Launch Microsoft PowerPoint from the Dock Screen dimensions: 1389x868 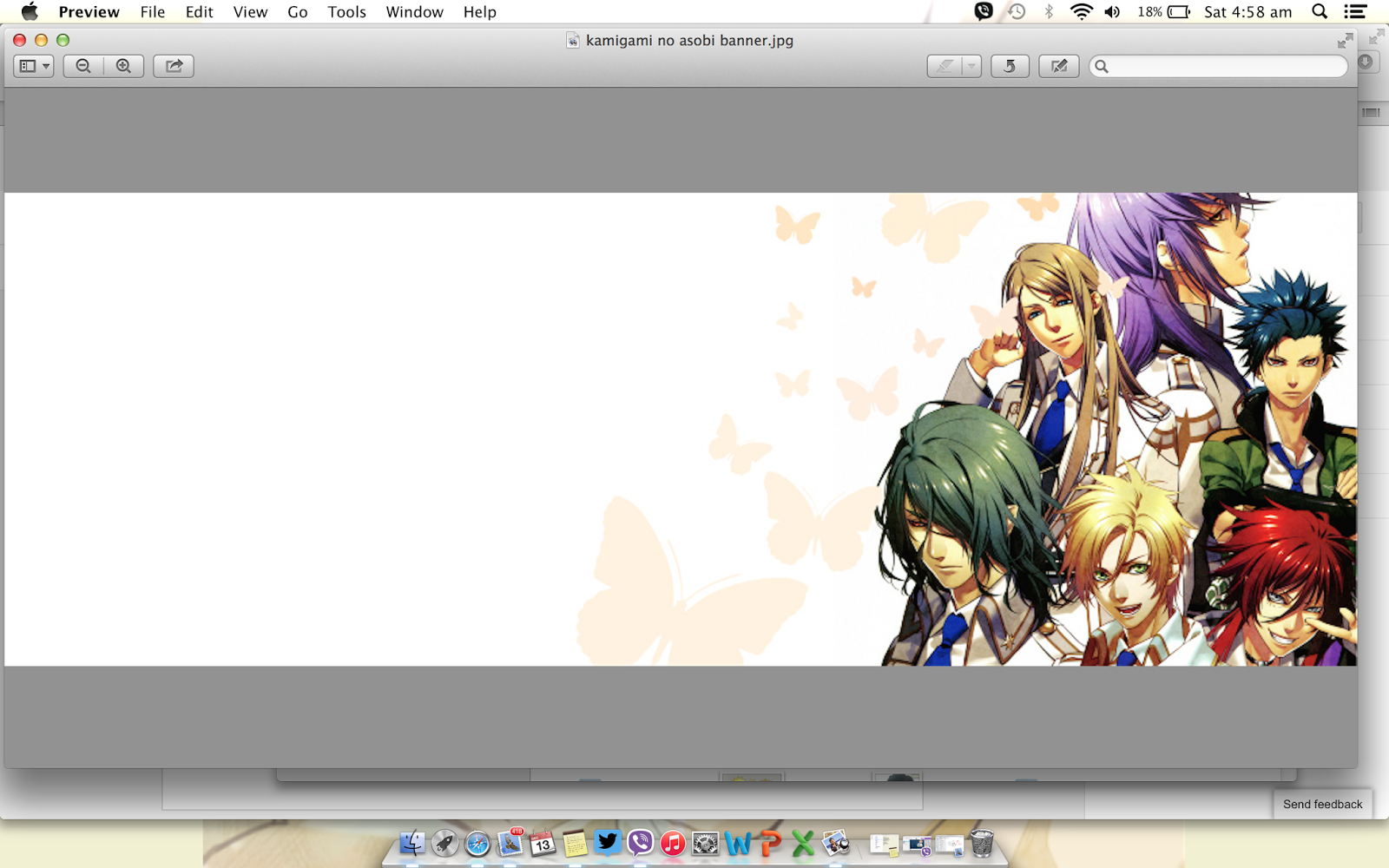[770, 843]
